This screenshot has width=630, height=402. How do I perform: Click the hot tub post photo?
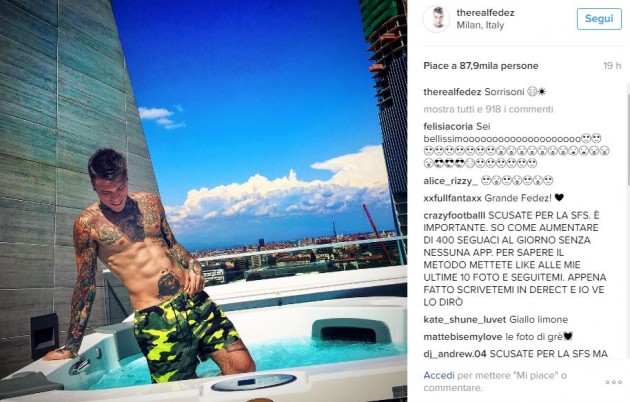click(204, 201)
